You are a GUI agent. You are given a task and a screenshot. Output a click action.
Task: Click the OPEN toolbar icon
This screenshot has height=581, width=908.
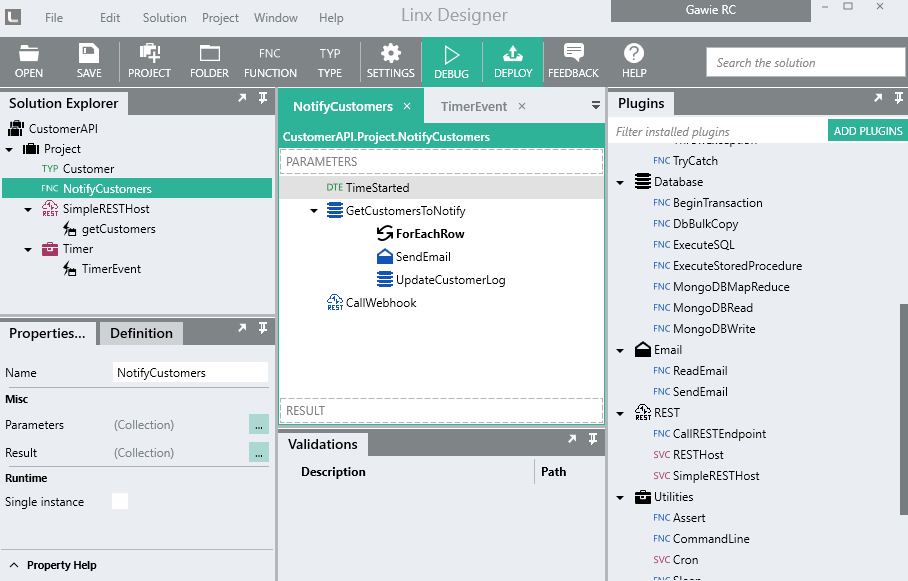tap(29, 61)
